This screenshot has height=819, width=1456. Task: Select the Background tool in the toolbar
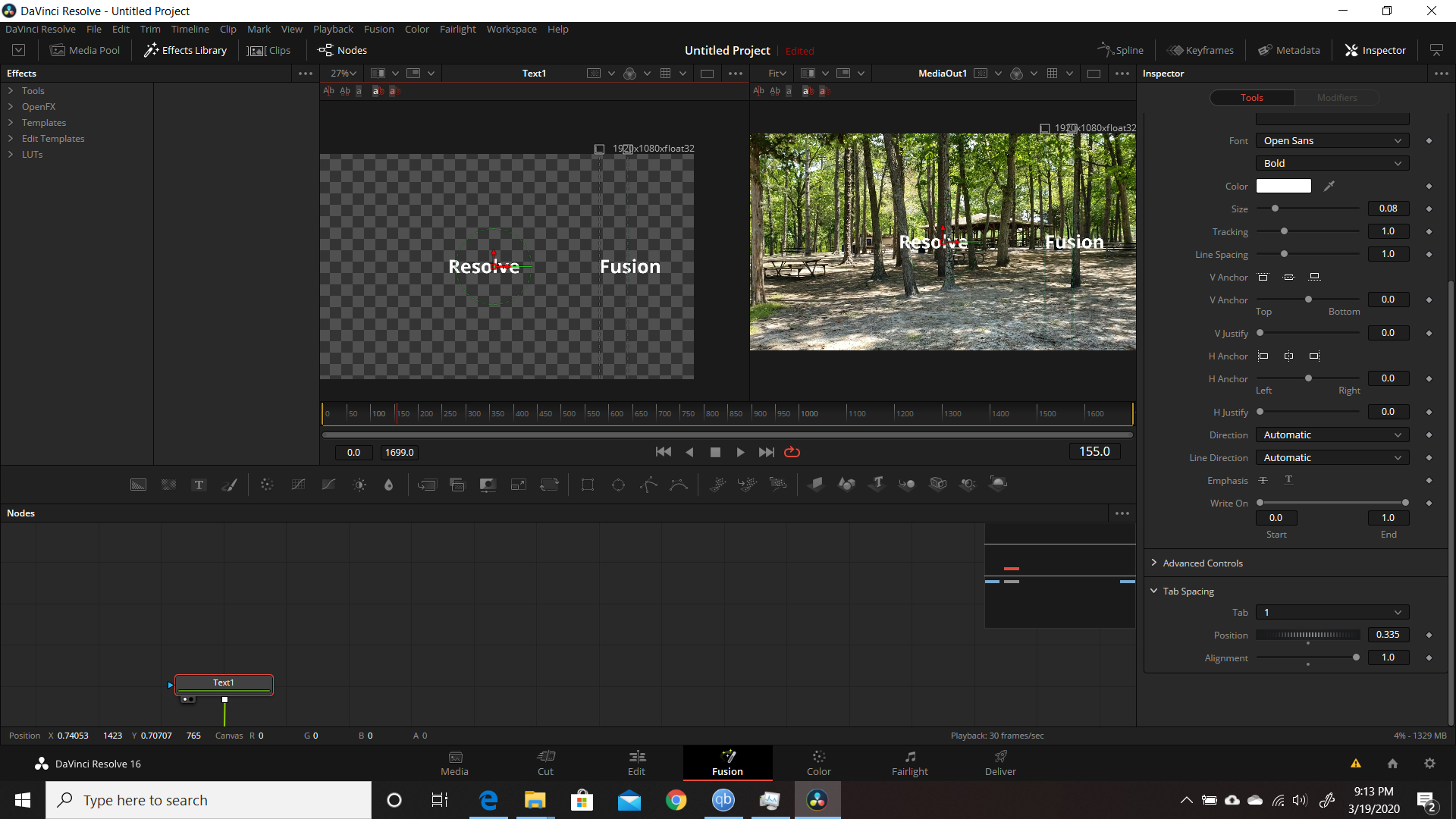click(x=138, y=485)
